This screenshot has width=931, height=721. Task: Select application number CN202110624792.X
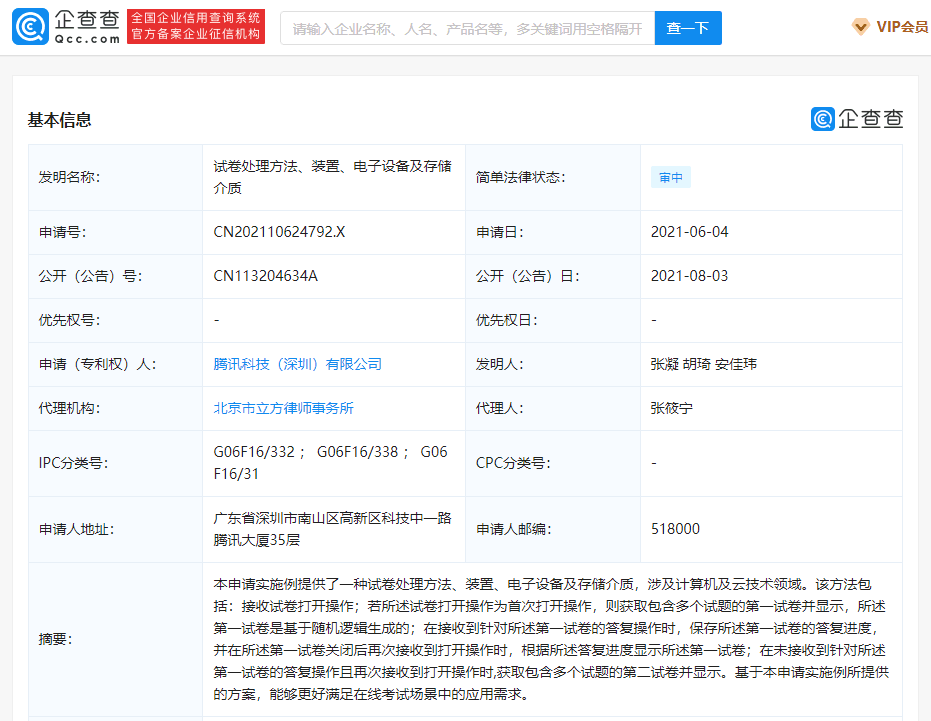click(279, 232)
